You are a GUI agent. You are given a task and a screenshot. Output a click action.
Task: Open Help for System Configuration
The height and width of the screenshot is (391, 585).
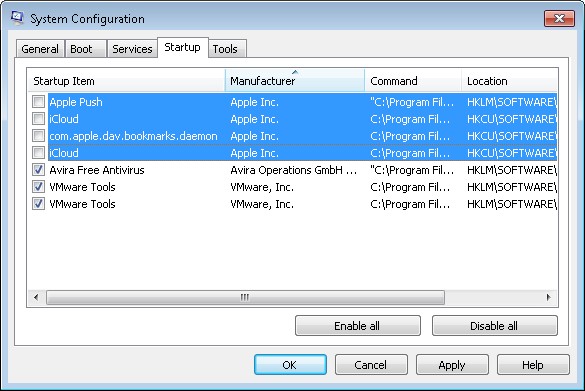click(x=533, y=365)
